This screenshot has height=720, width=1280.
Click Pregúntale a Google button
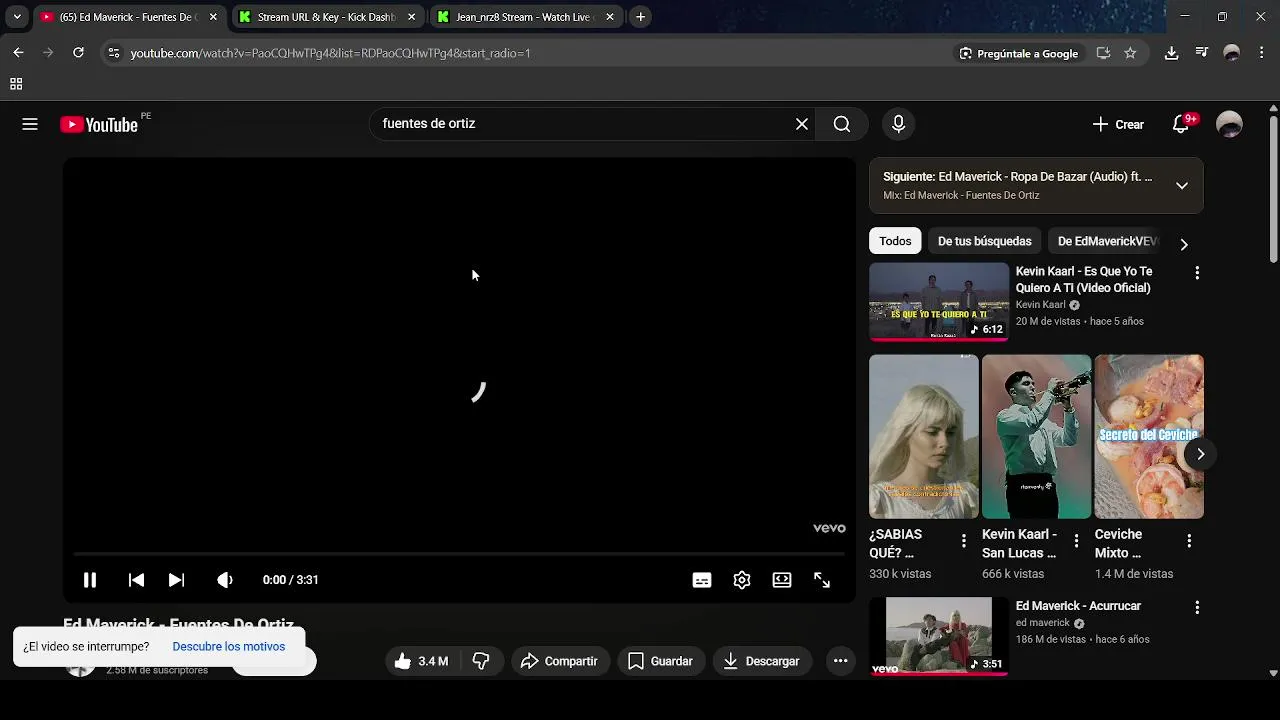pos(1018,53)
